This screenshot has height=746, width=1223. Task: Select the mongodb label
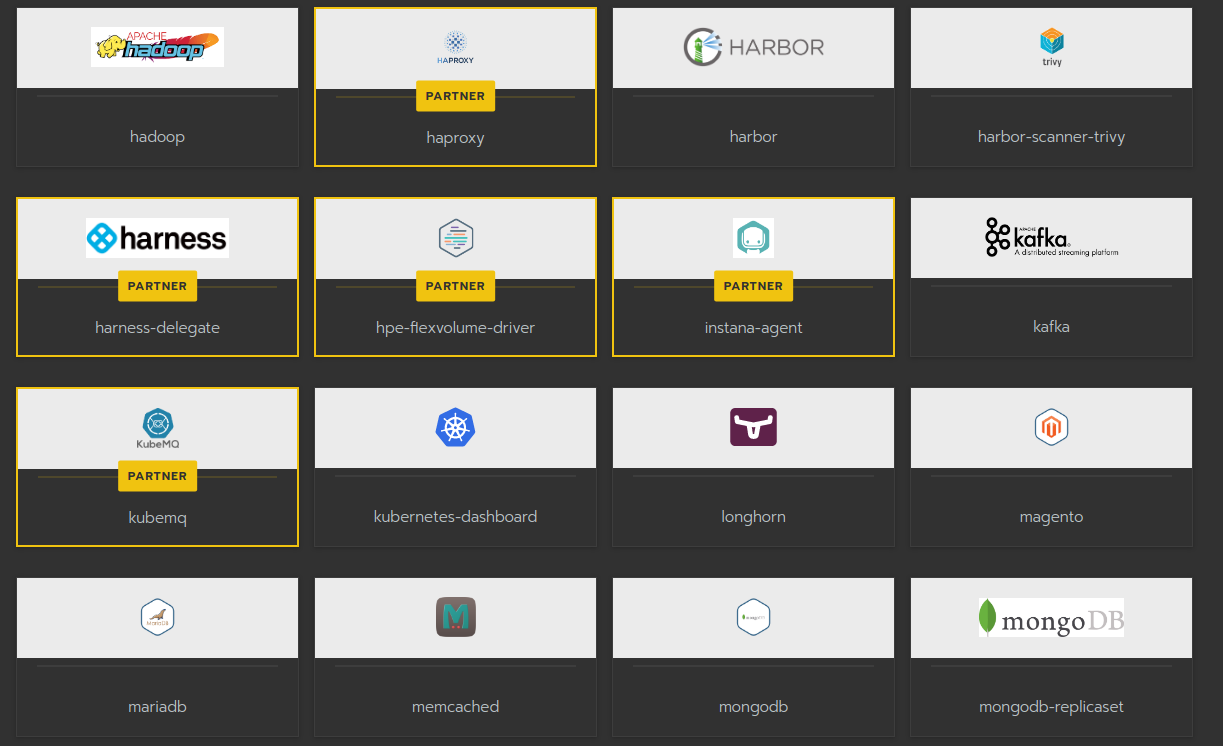click(753, 706)
